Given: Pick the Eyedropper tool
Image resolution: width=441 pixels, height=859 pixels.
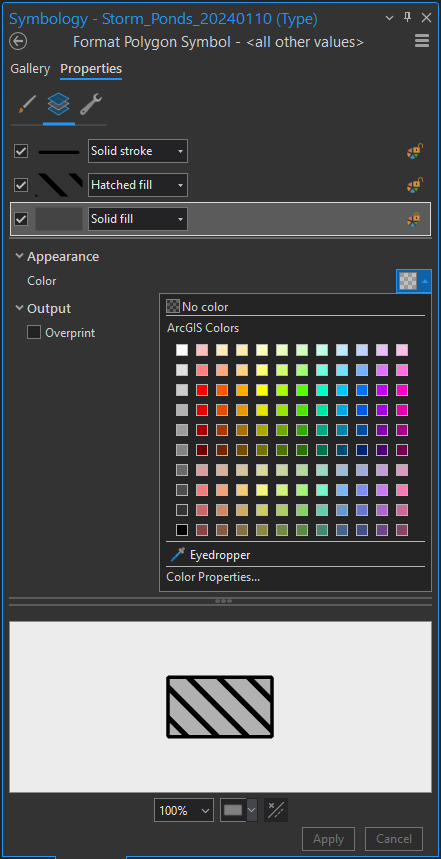Looking at the screenshot, I should [x=208, y=555].
